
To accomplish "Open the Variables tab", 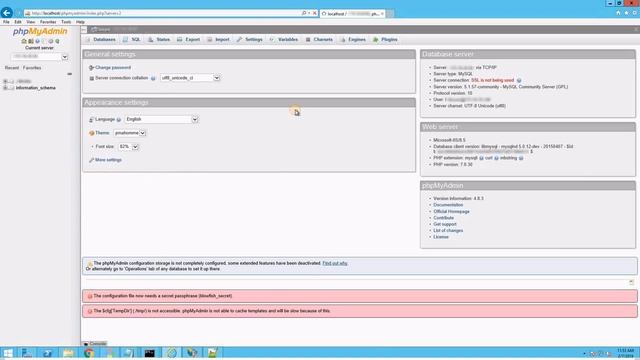I will tap(284, 40).
